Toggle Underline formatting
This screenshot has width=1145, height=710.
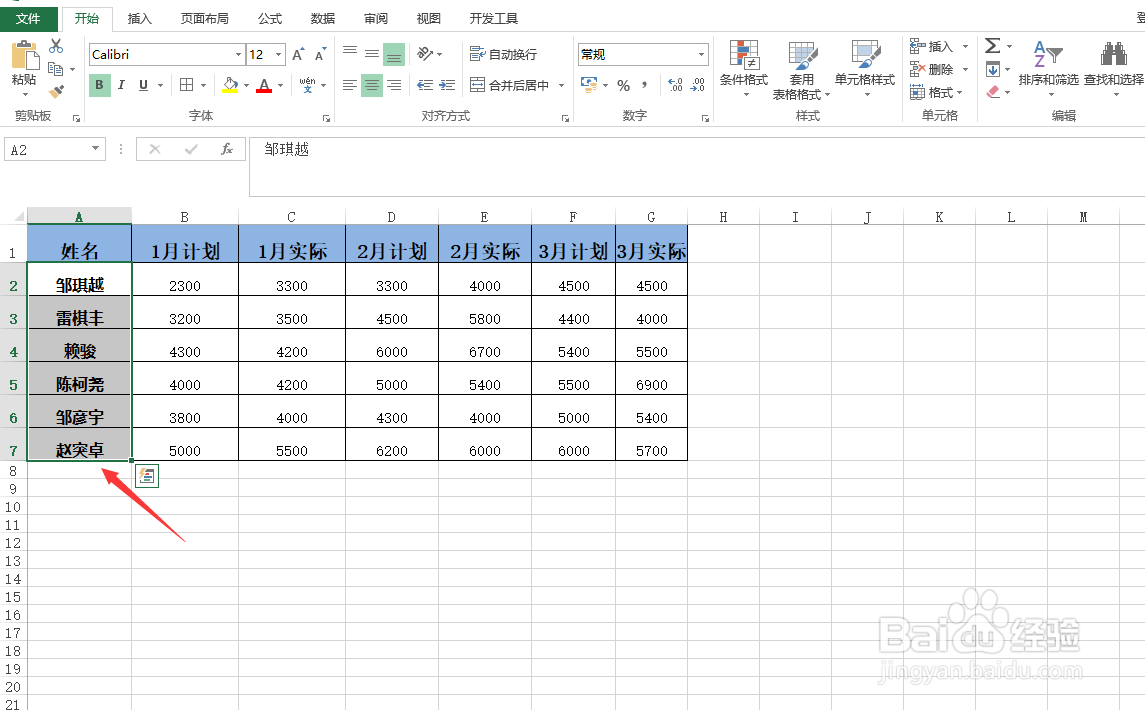pyautogui.click(x=143, y=85)
